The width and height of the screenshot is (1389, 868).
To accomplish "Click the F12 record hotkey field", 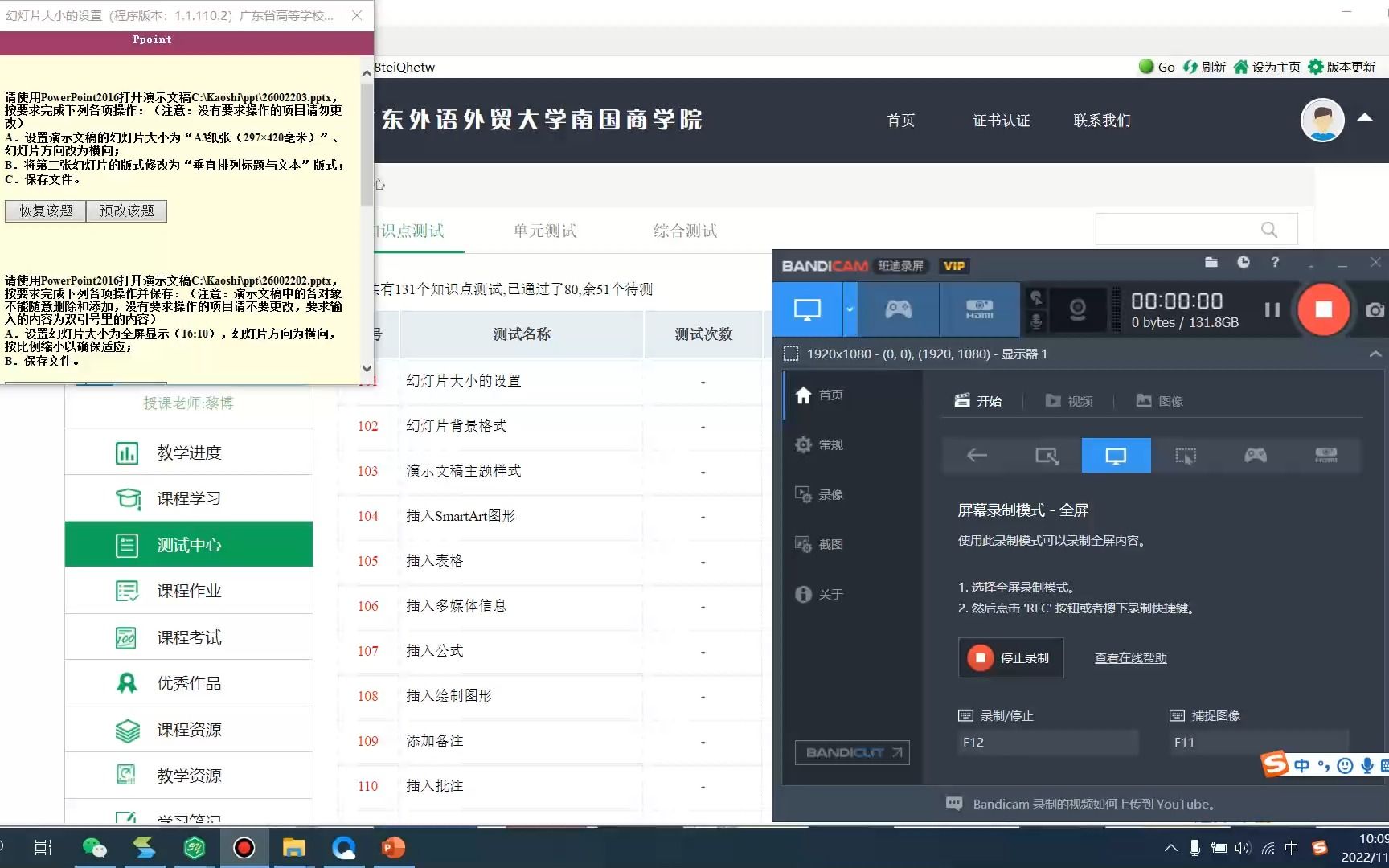I will click(1048, 743).
